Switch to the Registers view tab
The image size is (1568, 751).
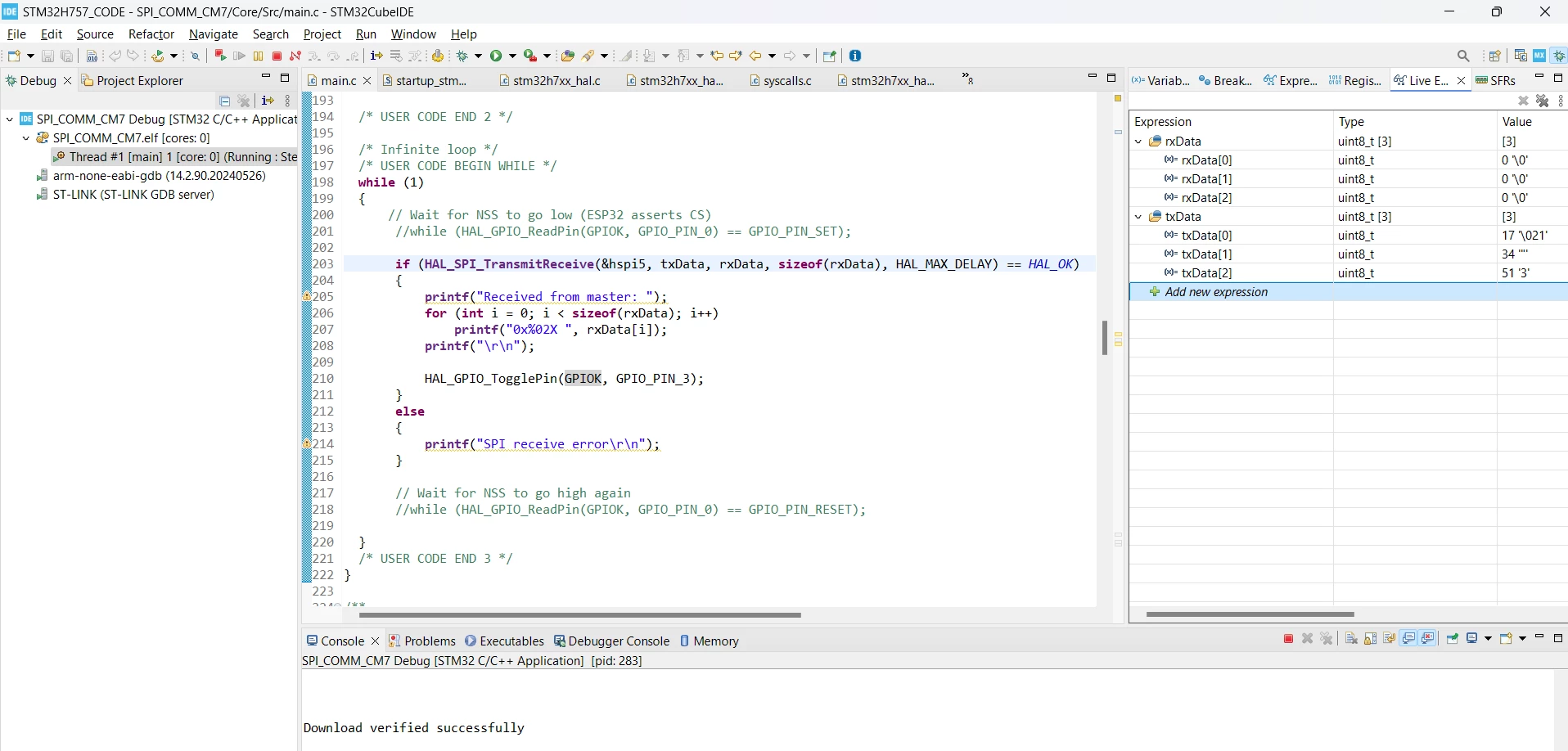[1355, 80]
